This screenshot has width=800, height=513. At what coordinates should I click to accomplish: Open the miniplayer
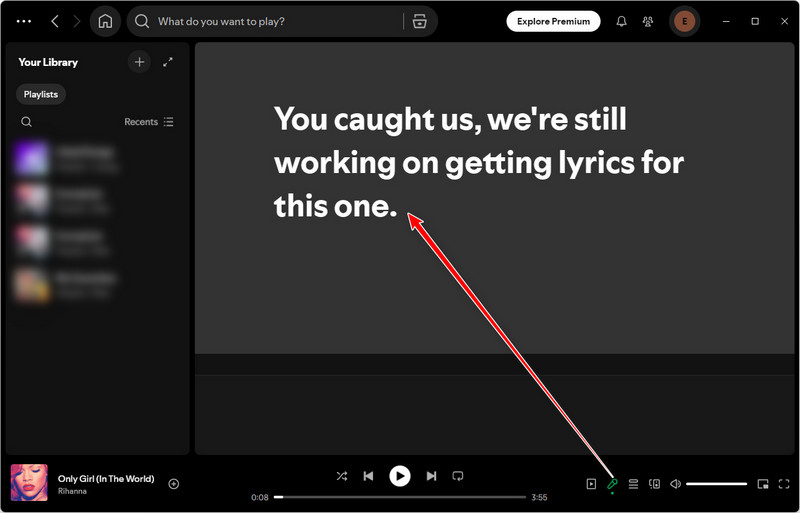(x=763, y=484)
